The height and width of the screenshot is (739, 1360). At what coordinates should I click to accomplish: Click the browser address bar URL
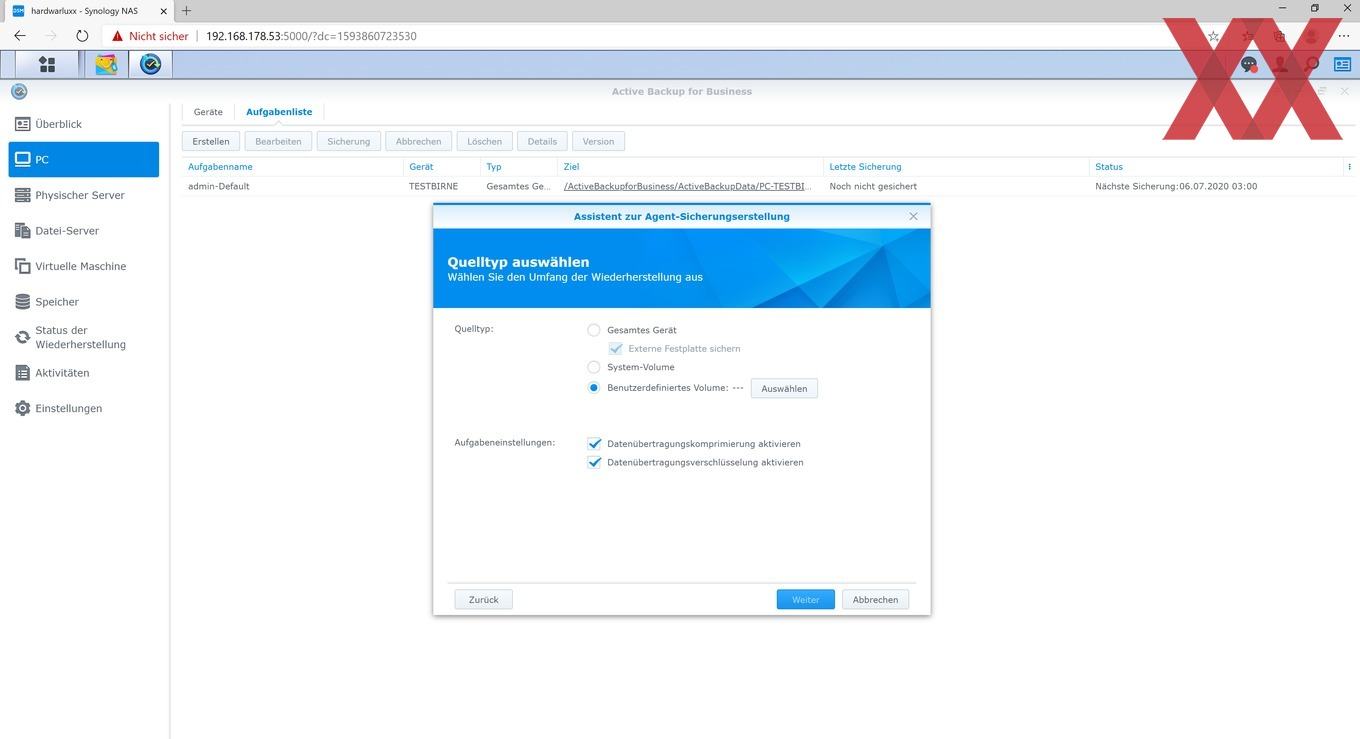[x=311, y=36]
